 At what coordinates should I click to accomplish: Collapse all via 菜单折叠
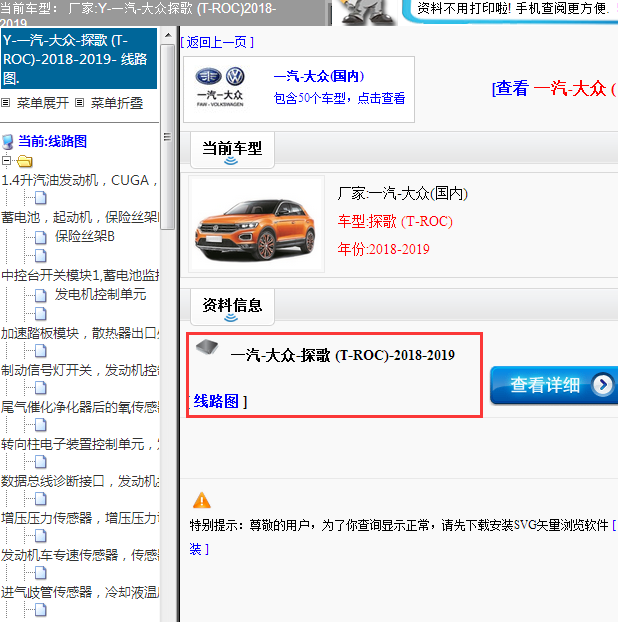[117, 103]
